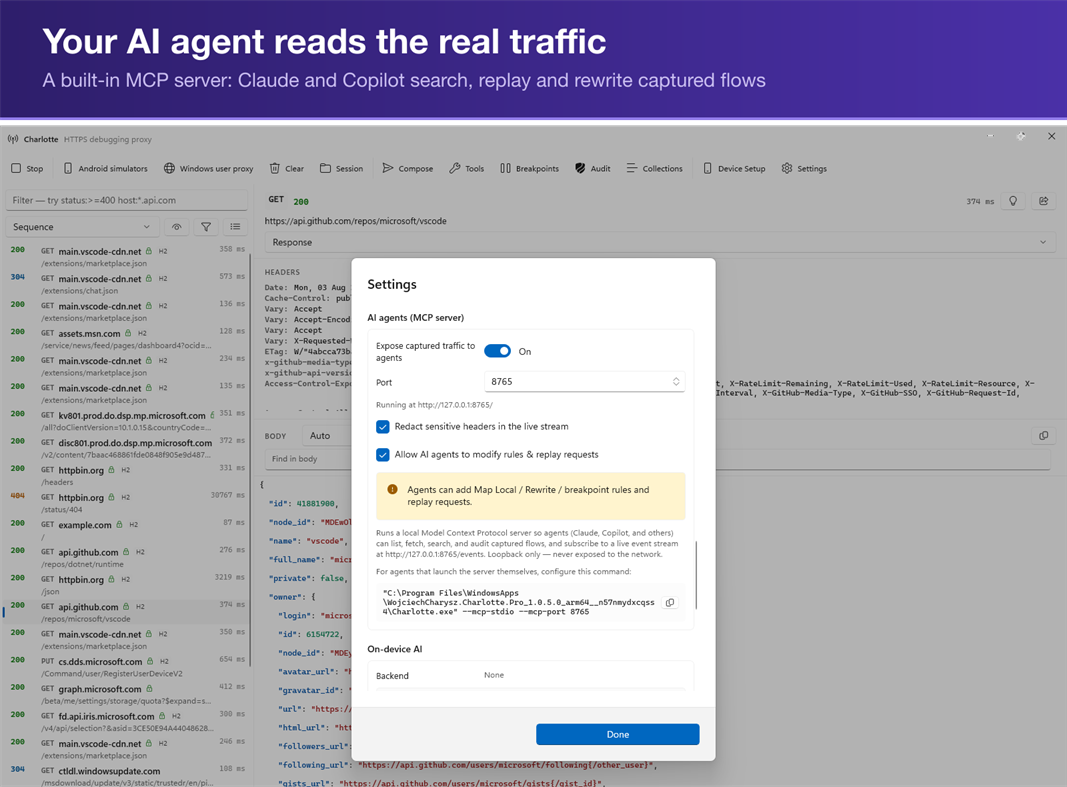This screenshot has height=787, width=1067.
Task: Select the api.github.com /repos/dotnet/runtime flow
Action: tap(127, 558)
